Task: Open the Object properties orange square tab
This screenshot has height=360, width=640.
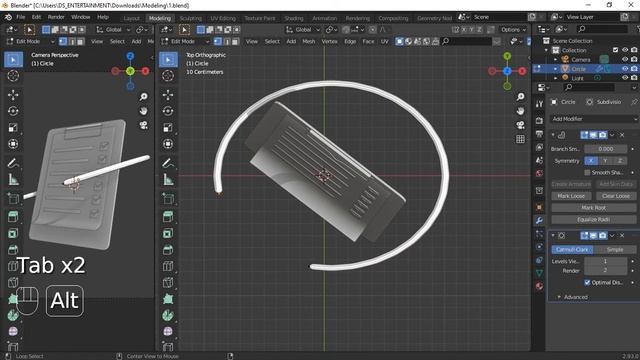Action: click(x=539, y=207)
